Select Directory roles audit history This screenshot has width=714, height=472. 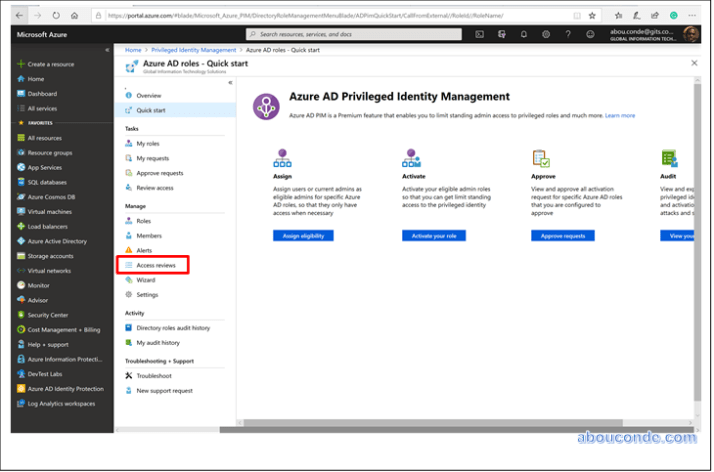(x=173, y=328)
